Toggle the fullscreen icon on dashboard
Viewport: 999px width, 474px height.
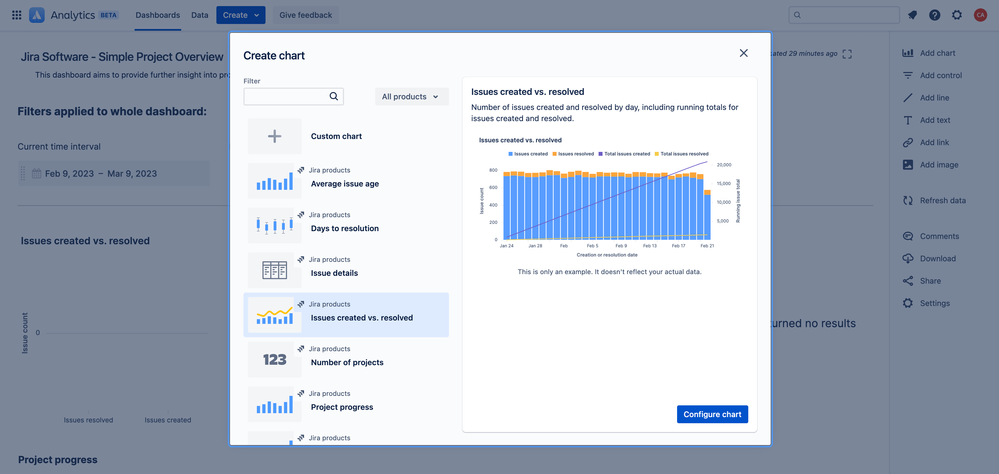coord(847,54)
